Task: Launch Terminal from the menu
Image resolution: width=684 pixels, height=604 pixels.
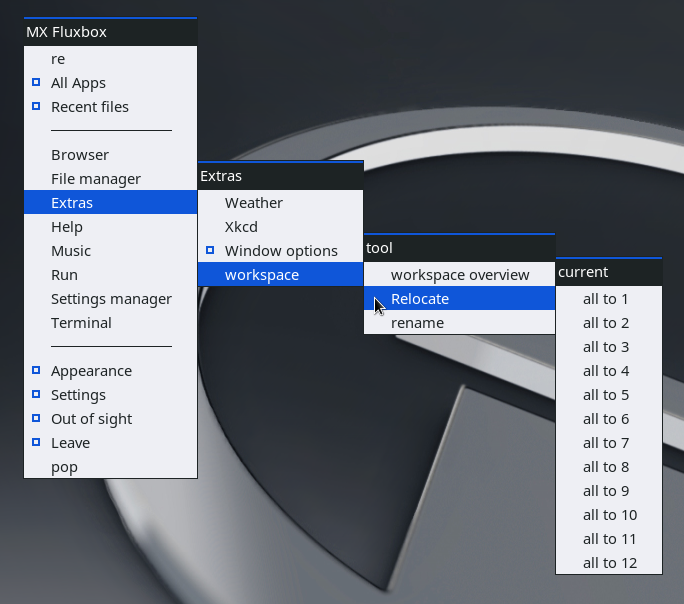Action: click(x=110, y=322)
